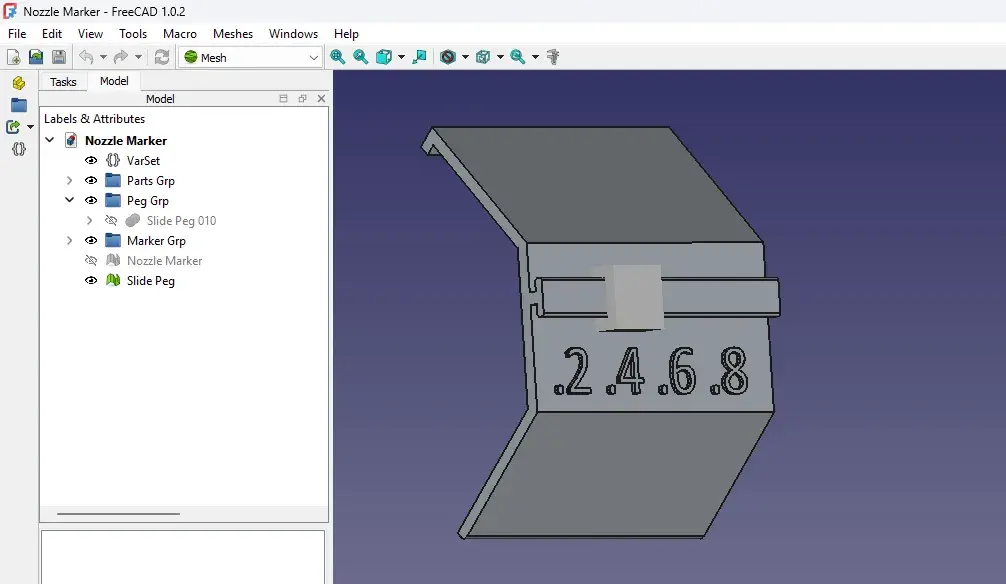Click the draw style icon

(448, 57)
